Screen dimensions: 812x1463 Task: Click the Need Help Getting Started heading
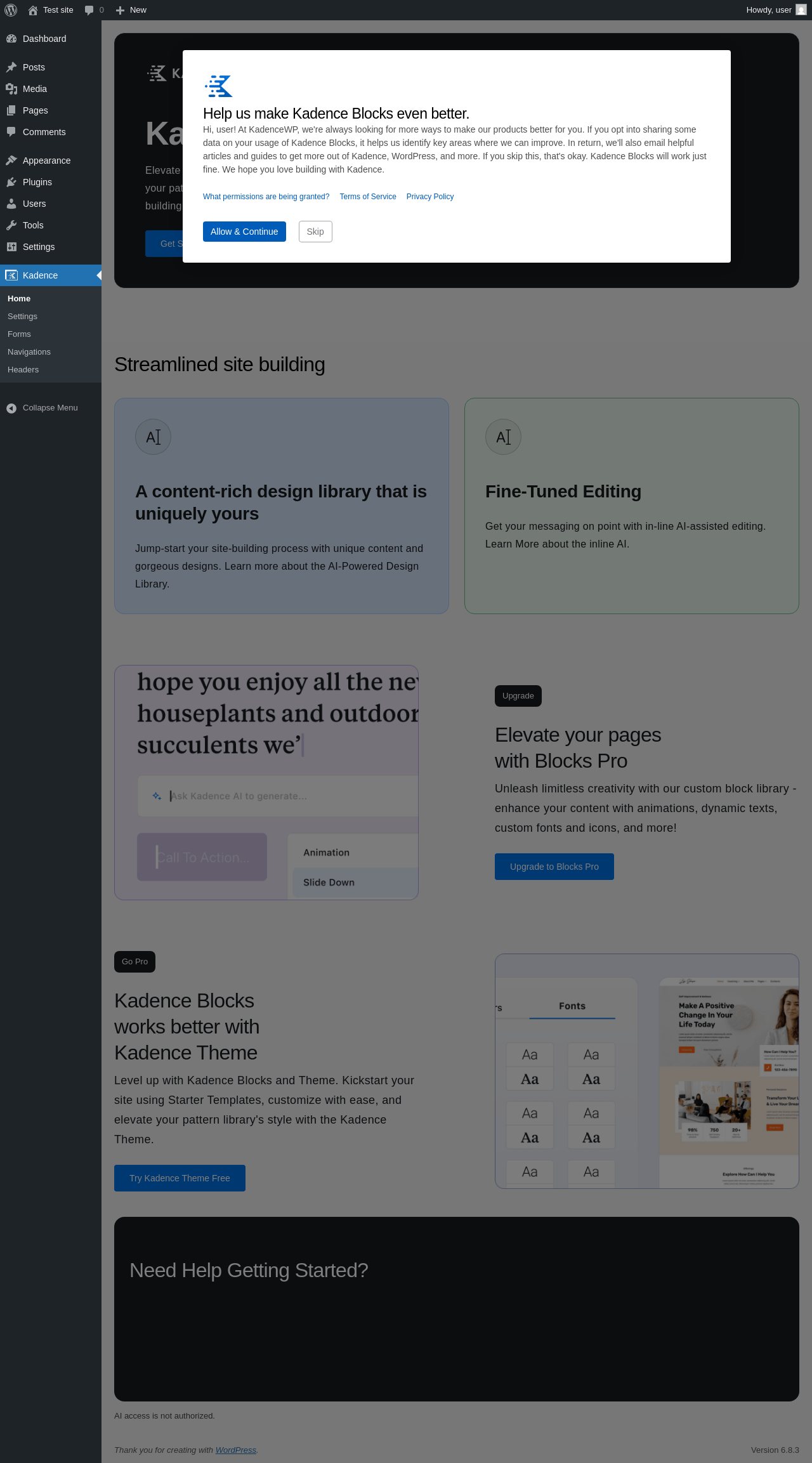pos(249,1270)
